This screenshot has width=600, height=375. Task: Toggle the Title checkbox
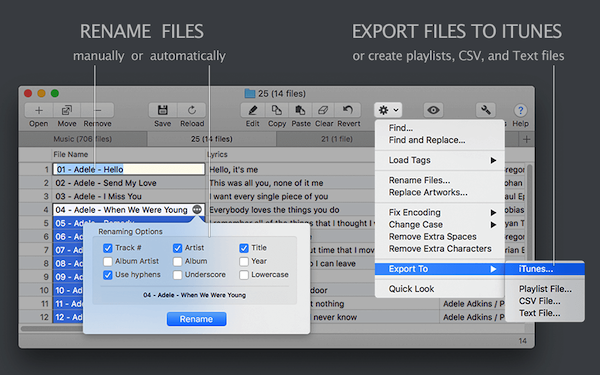tap(244, 248)
